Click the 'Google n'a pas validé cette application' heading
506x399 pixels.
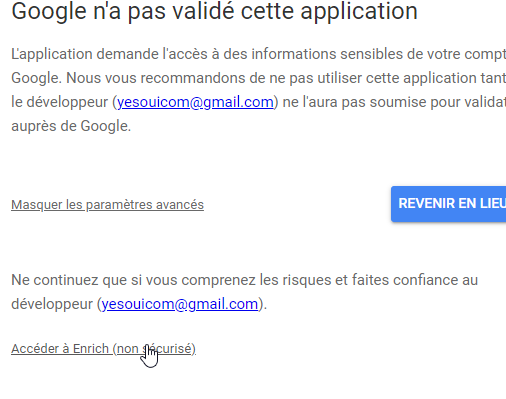click(x=214, y=11)
